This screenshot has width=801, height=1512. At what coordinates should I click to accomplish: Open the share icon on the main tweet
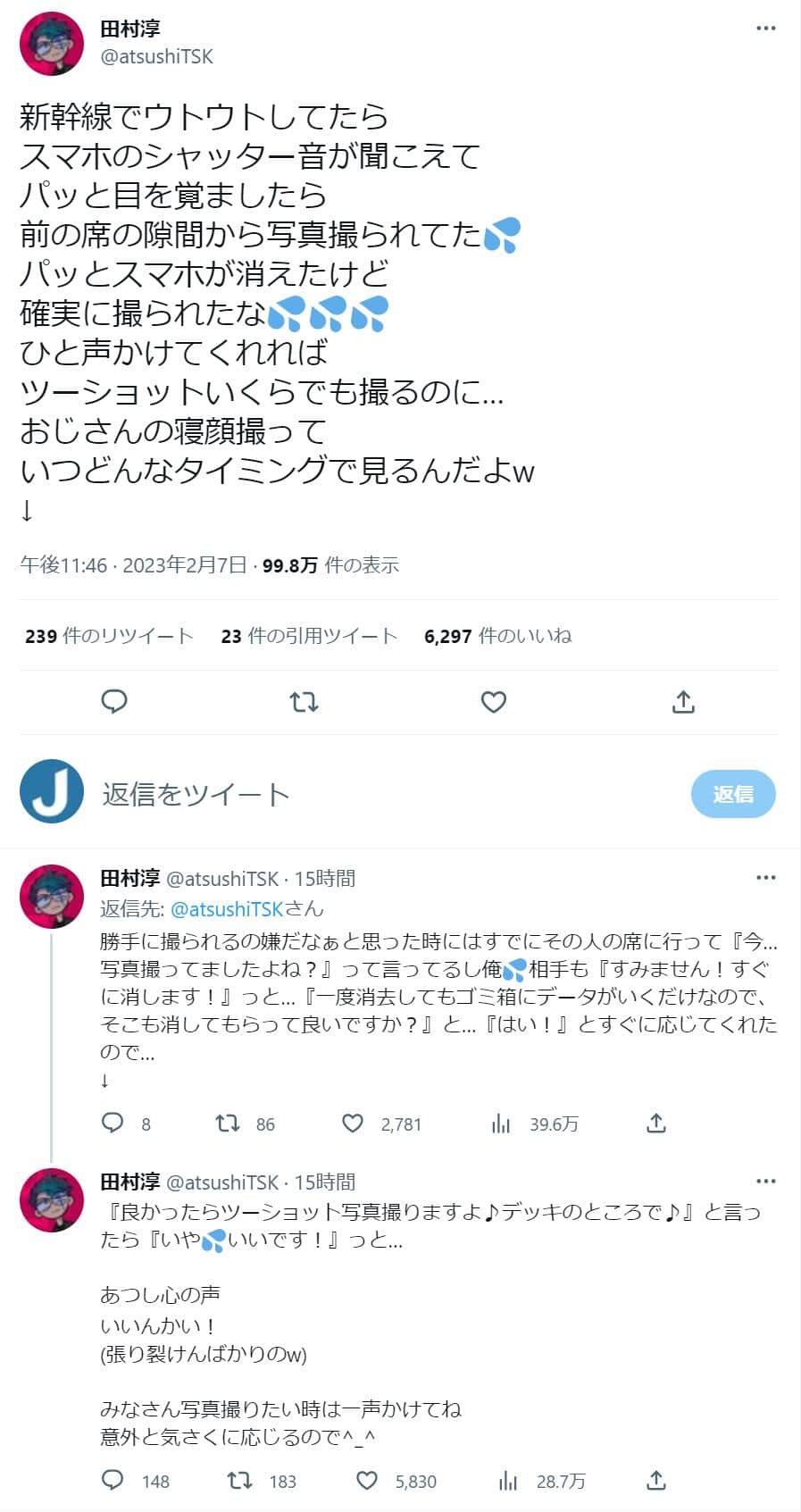click(x=684, y=702)
